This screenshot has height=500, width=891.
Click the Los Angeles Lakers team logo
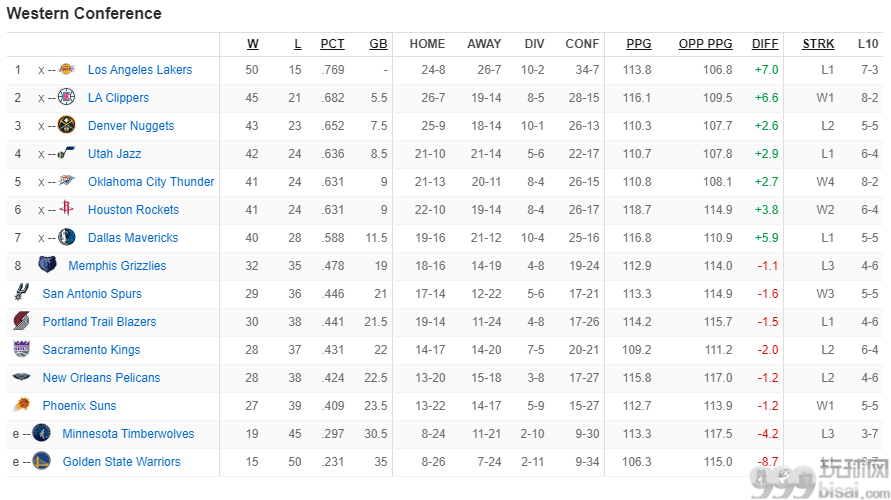66,69
